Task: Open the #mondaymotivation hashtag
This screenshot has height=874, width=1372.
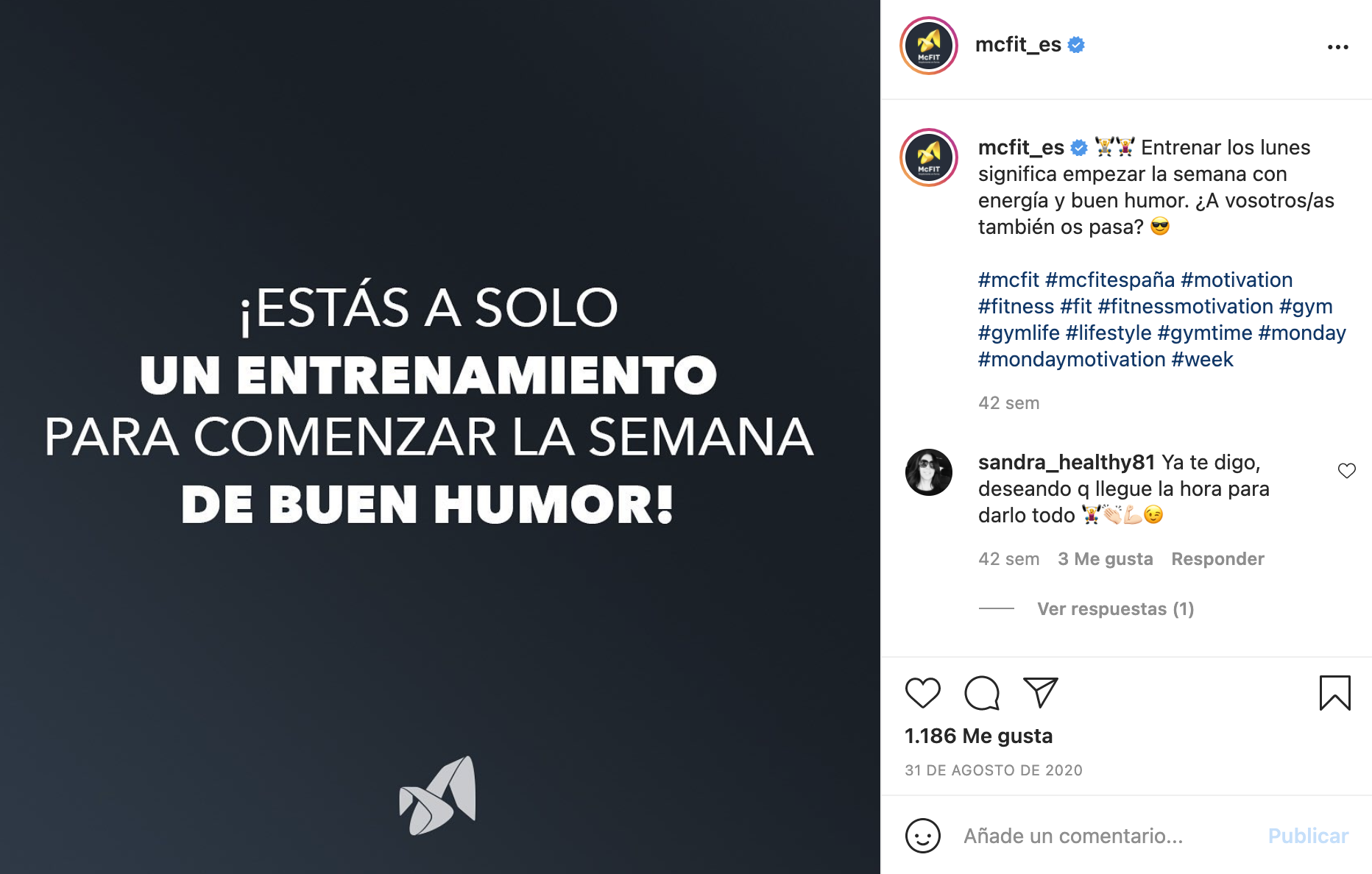Action: (x=1072, y=359)
